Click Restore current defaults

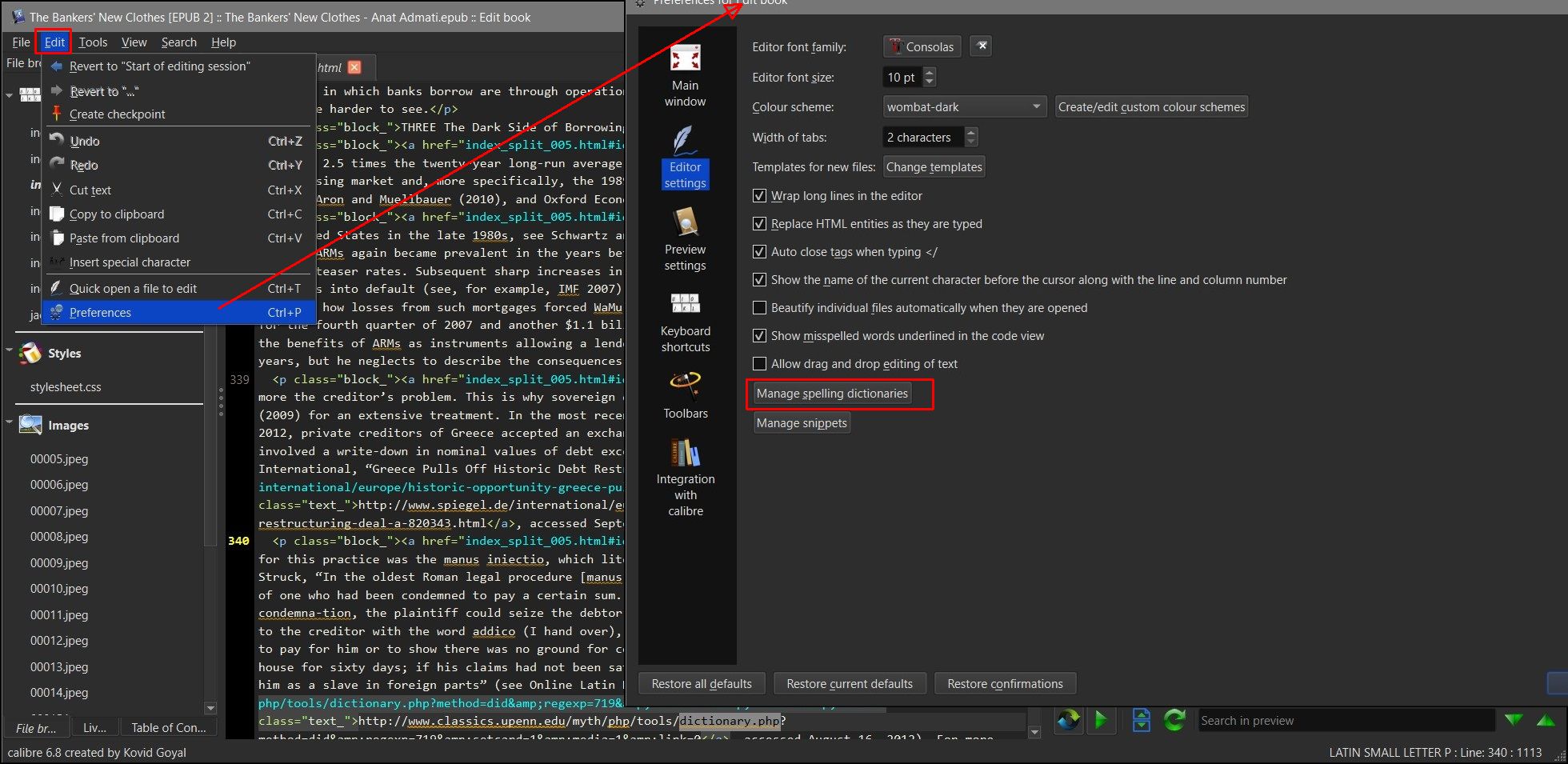850,684
